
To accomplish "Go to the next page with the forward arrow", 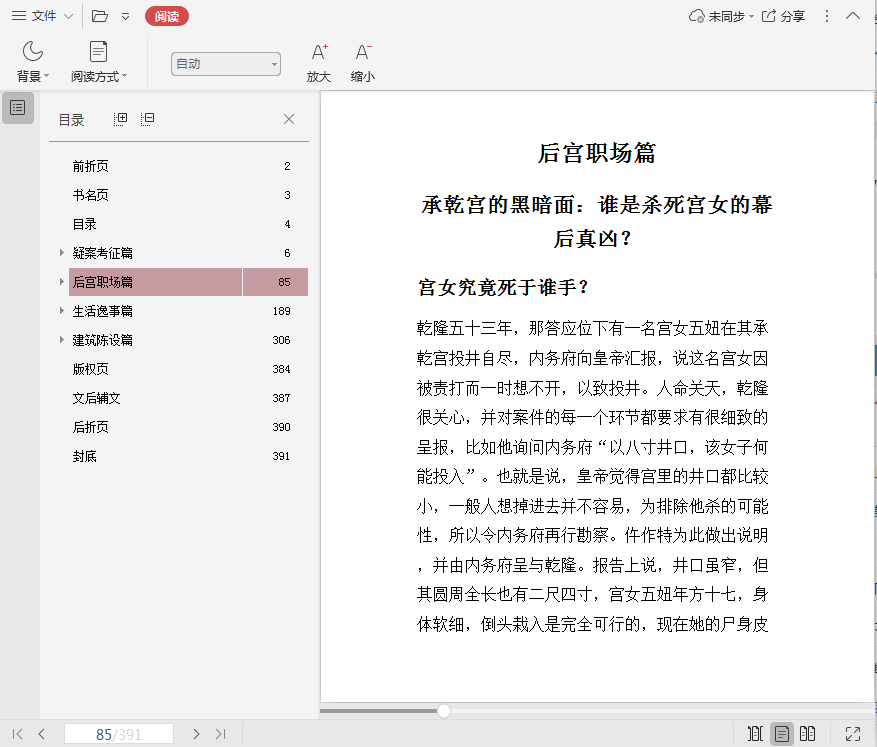I will [x=196, y=734].
